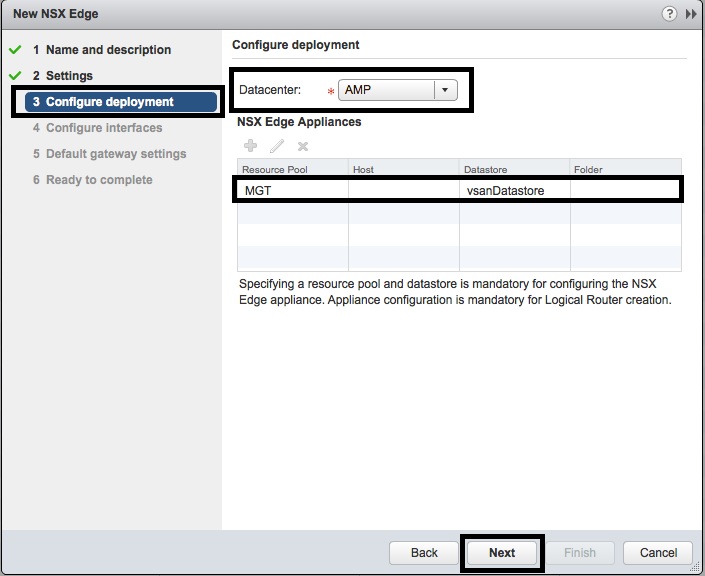Open step 2 Settings

(x=69, y=76)
